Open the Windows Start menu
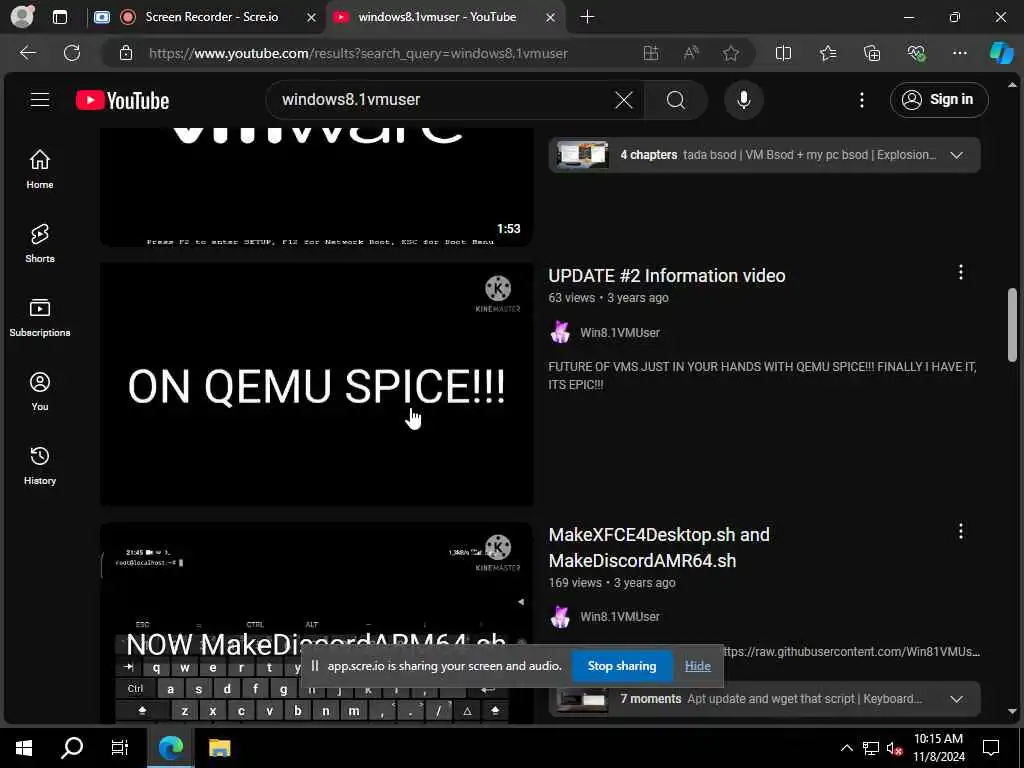The width and height of the screenshot is (1024, 768). (24, 748)
